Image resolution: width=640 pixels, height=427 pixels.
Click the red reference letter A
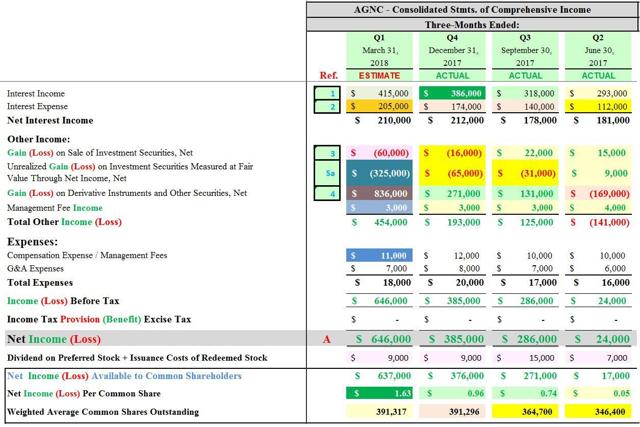(x=327, y=339)
